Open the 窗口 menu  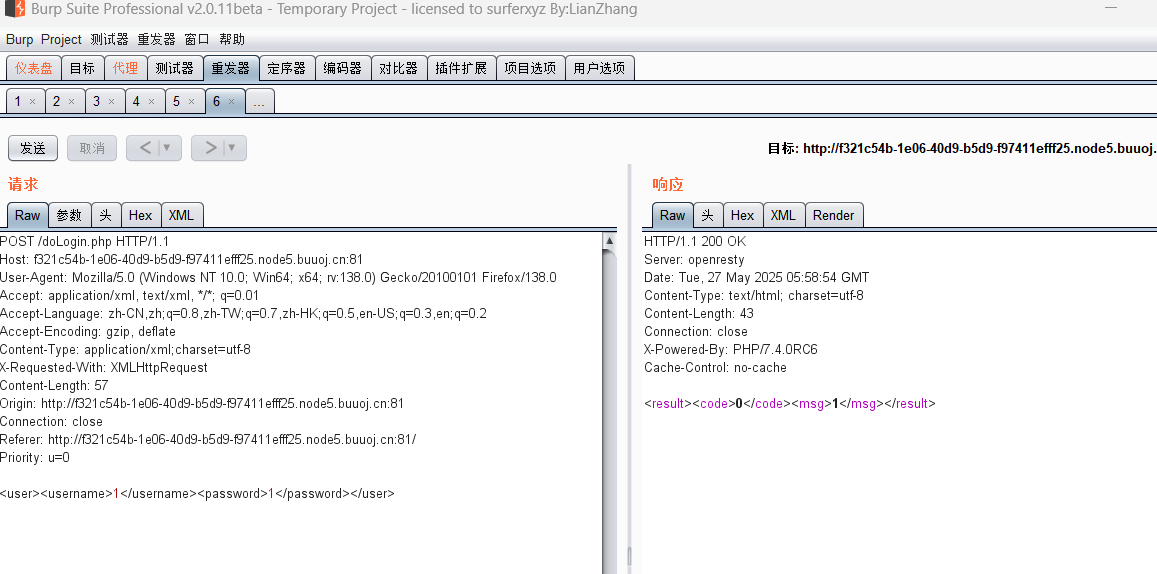[197, 39]
